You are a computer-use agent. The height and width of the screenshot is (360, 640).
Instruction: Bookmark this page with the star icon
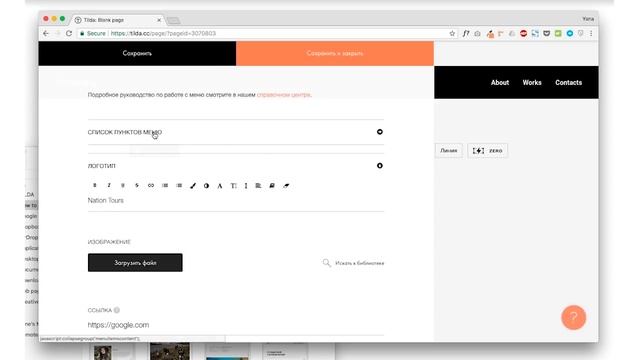tap(452, 33)
